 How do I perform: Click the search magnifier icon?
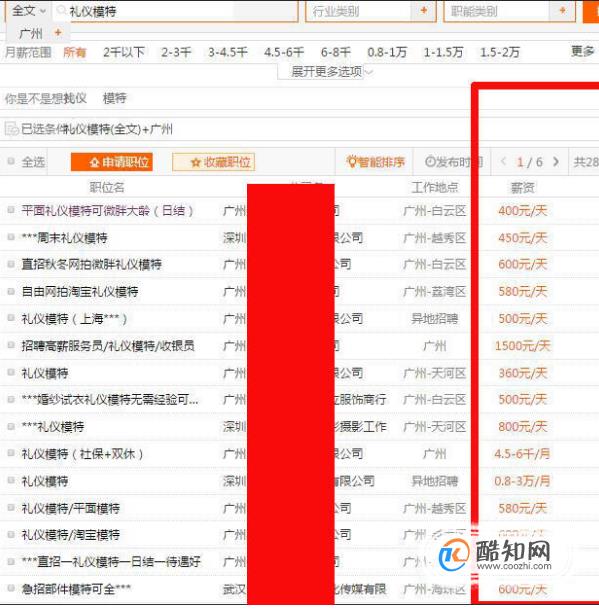click(x=61, y=10)
